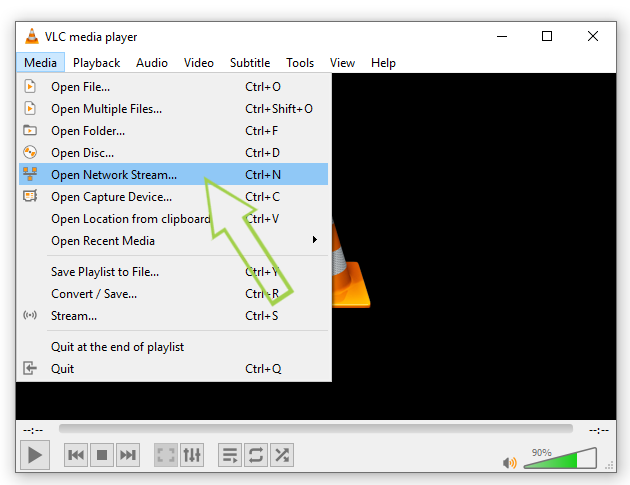Viewport: 630px width, 485px height.
Task: Select Open Location from clipboard
Action: coord(174,219)
